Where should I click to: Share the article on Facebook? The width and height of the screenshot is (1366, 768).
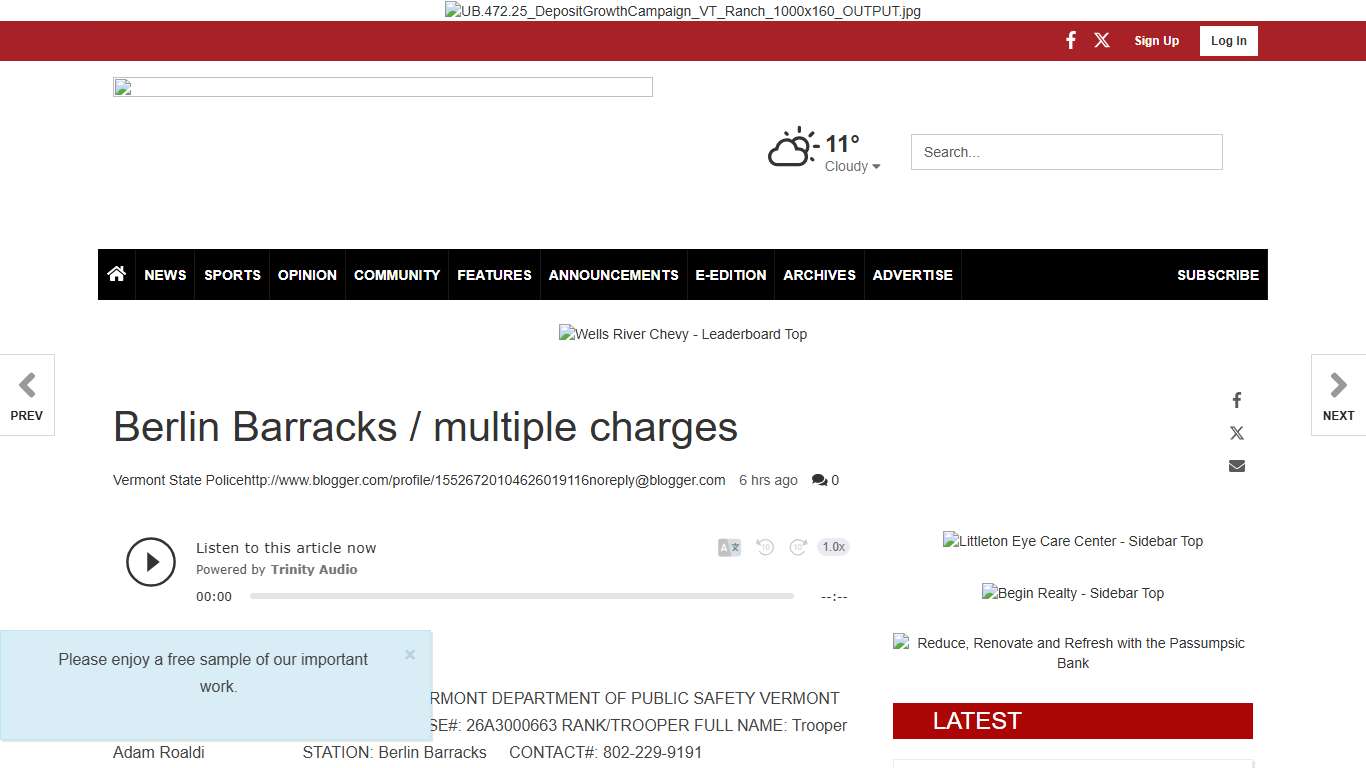pos(1236,399)
